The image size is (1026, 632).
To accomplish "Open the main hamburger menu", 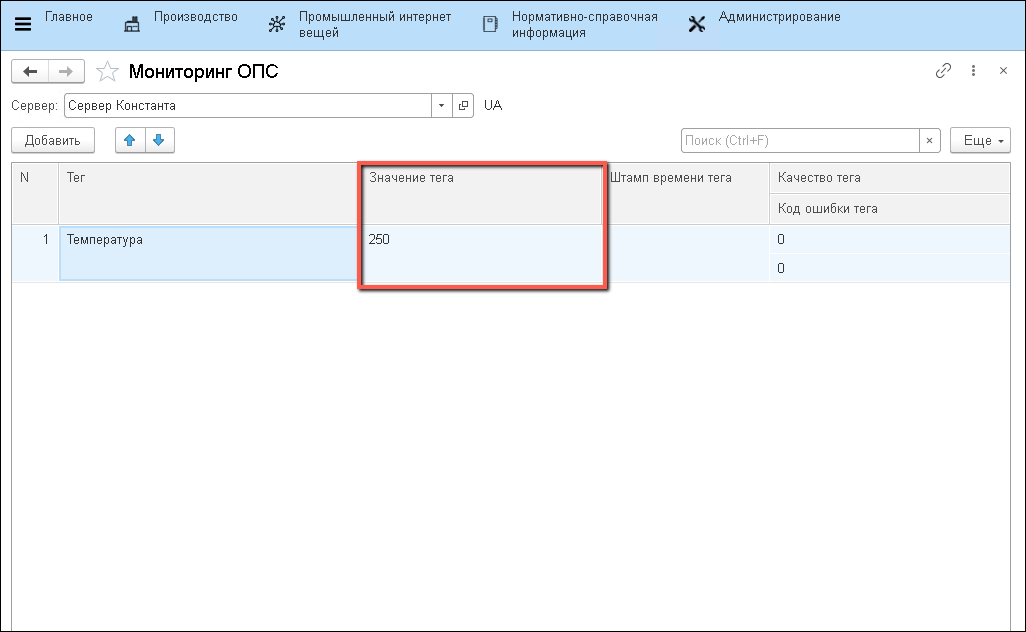I will [22, 25].
